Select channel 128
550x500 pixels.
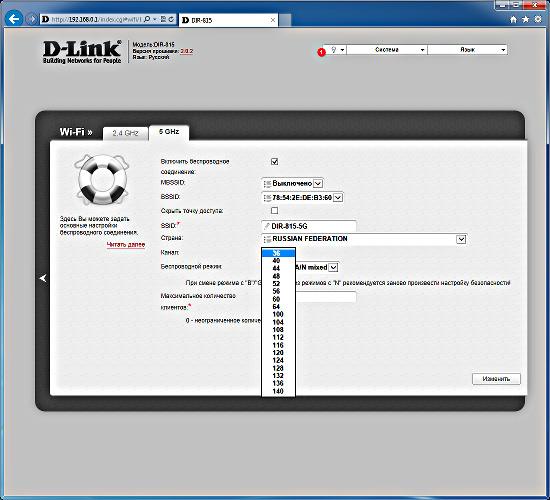coord(278,368)
